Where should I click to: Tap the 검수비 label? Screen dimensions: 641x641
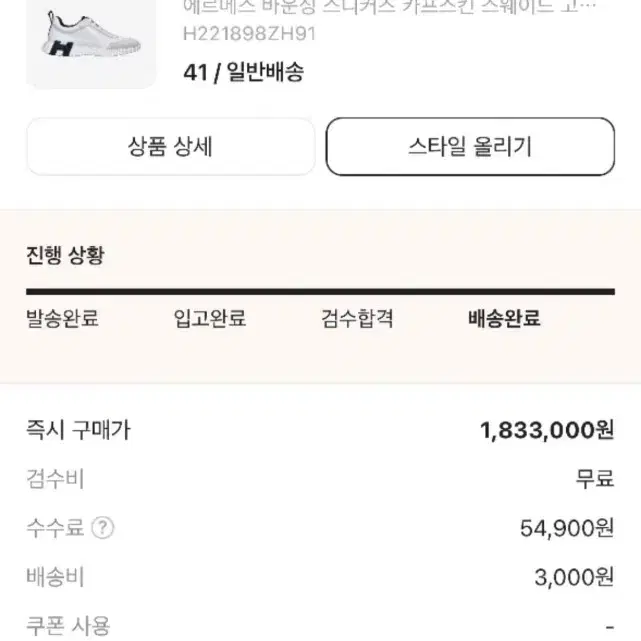coord(55,479)
